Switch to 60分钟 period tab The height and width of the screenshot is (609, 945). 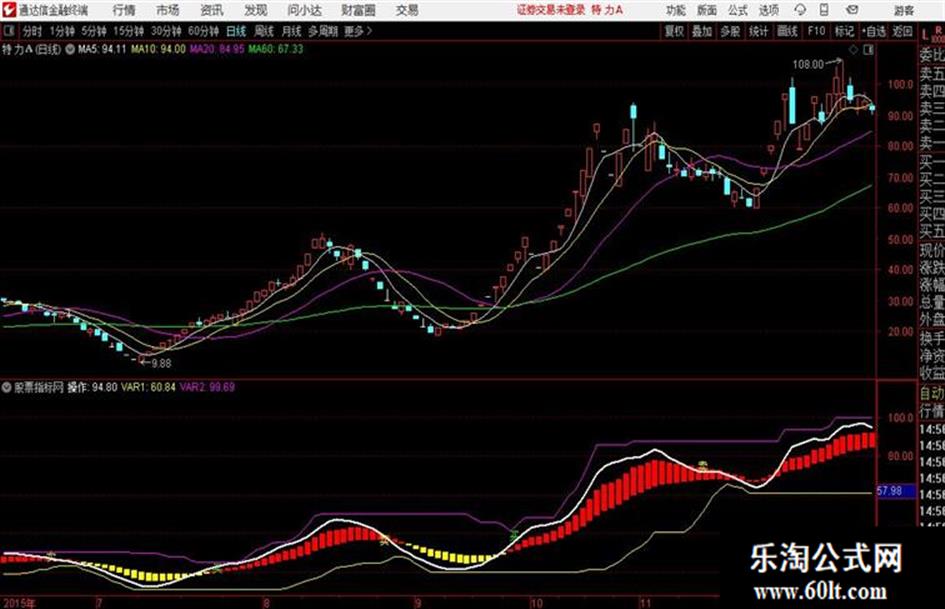(x=204, y=31)
